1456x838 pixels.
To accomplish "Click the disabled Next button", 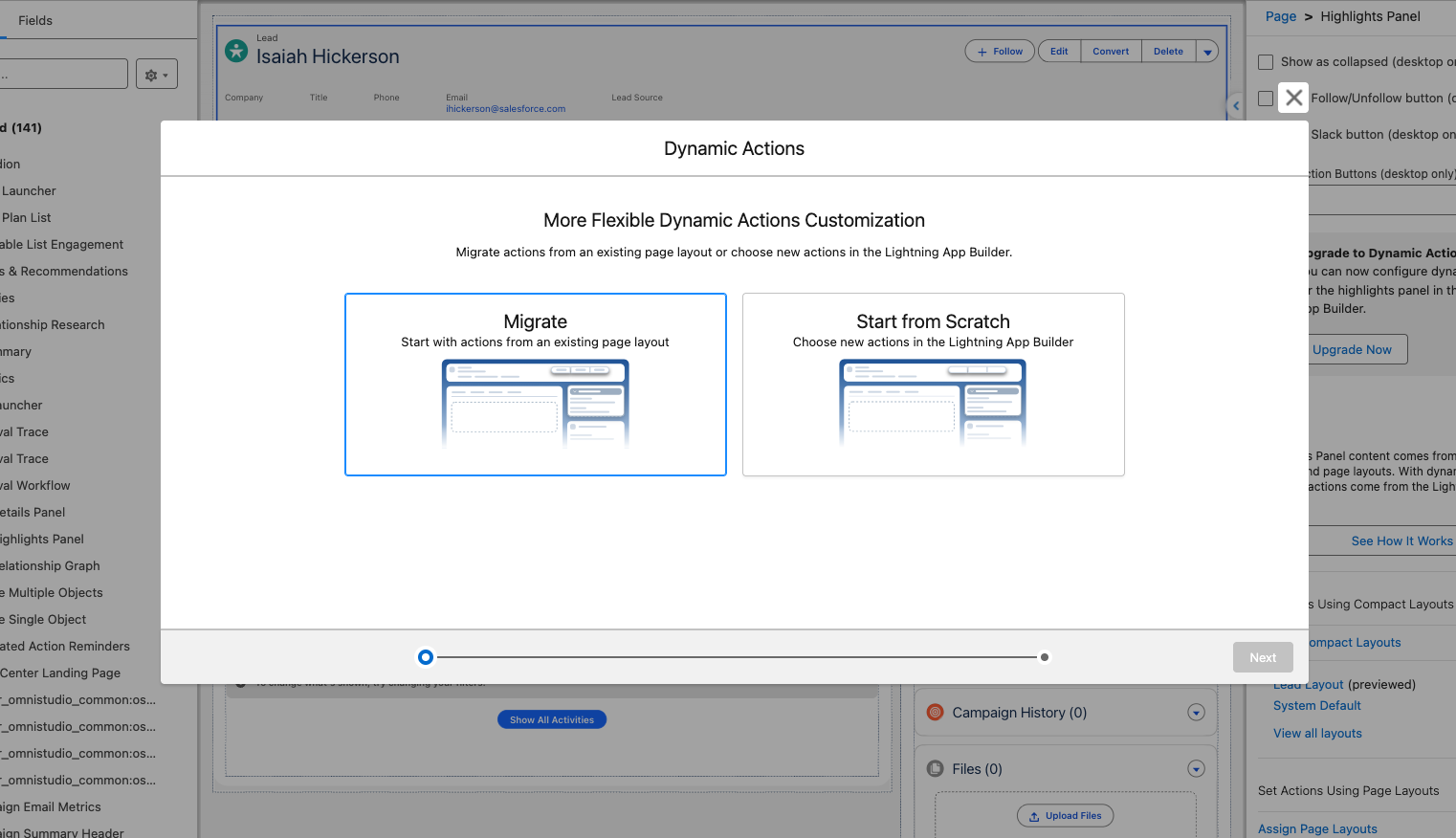I will click(1263, 657).
